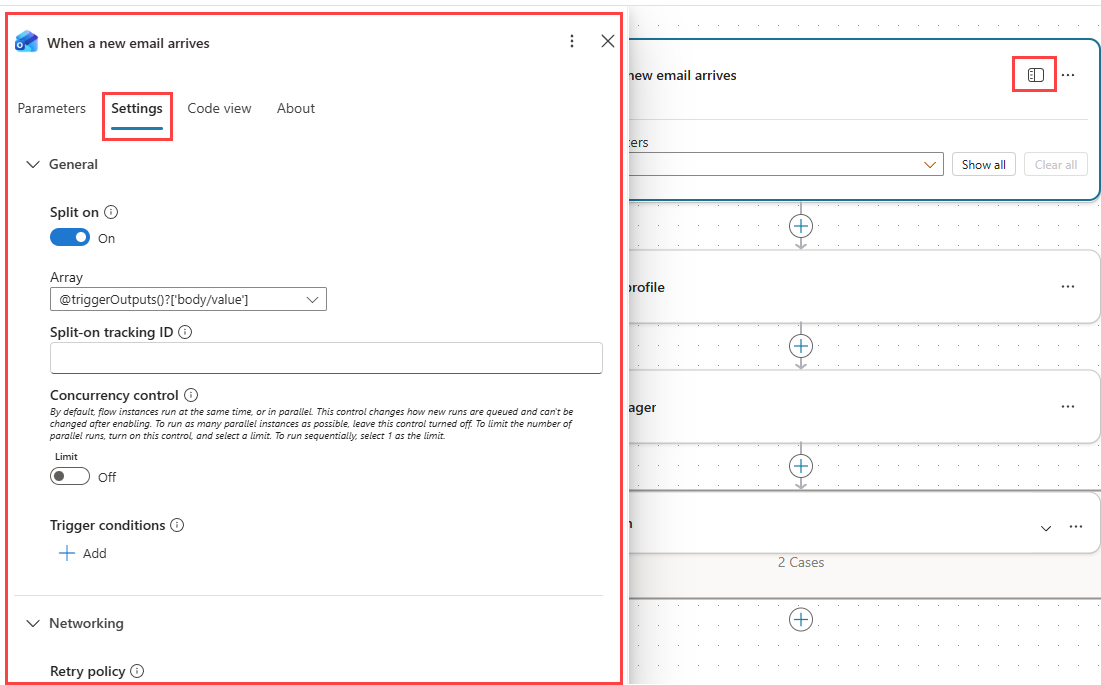1101x685 pixels.
Task: Insert step with plus below 2 Cases
Action: pyautogui.click(x=800, y=619)
